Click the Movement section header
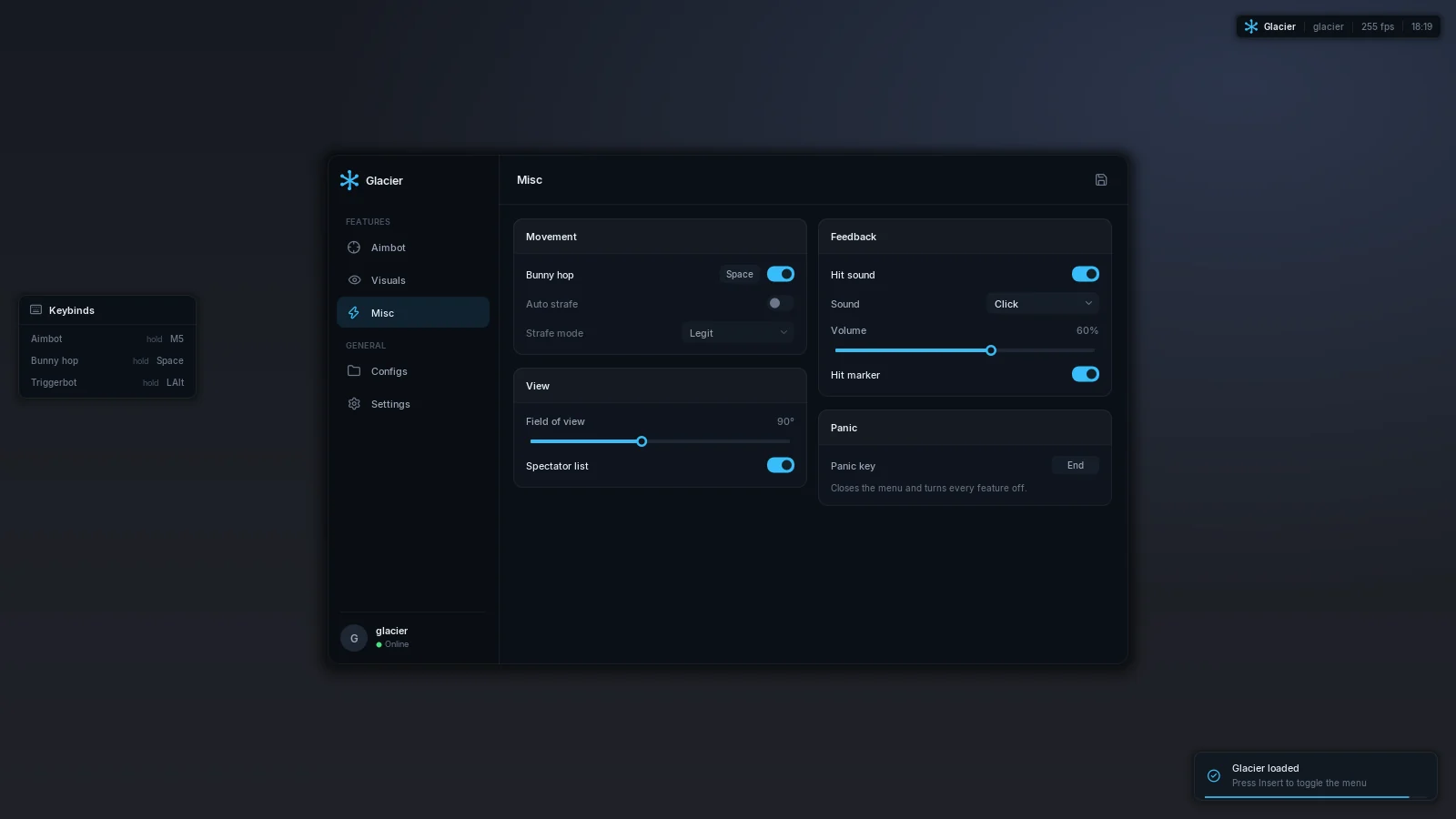 click(660, 237)
